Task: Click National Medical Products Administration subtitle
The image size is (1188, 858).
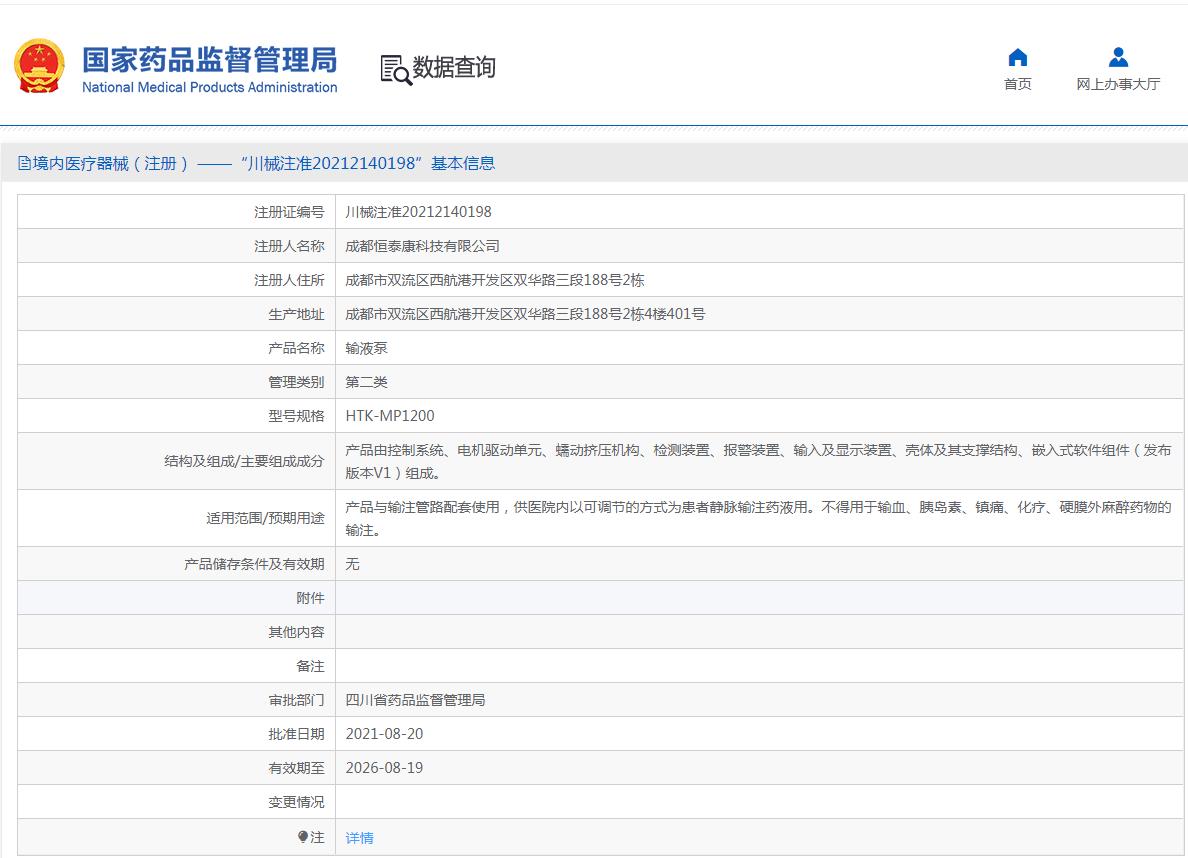Action: [x=210, y=87]
